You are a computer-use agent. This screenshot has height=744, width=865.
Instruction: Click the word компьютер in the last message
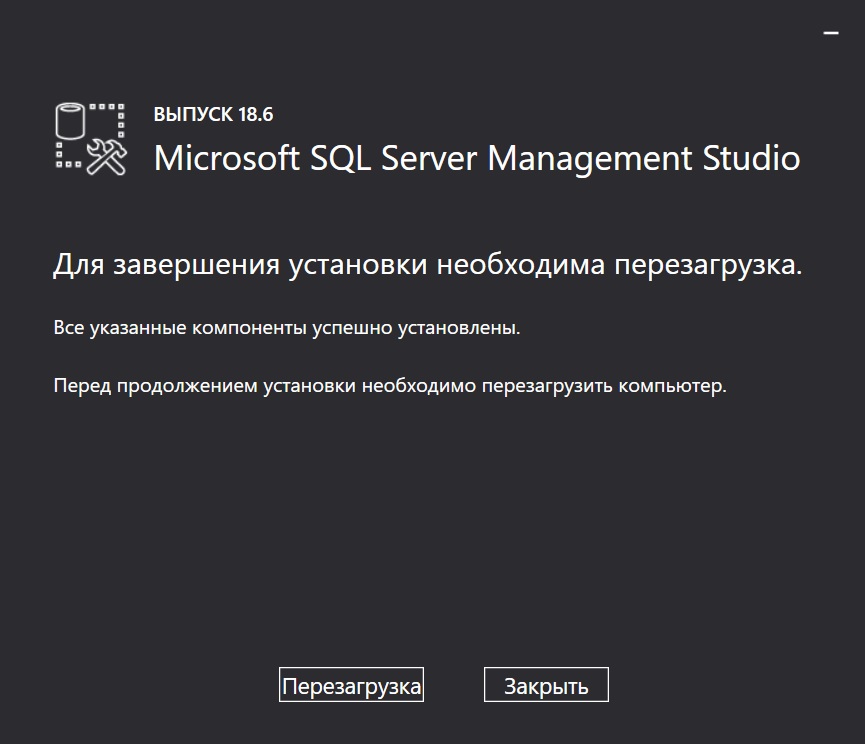coord(673,386)
